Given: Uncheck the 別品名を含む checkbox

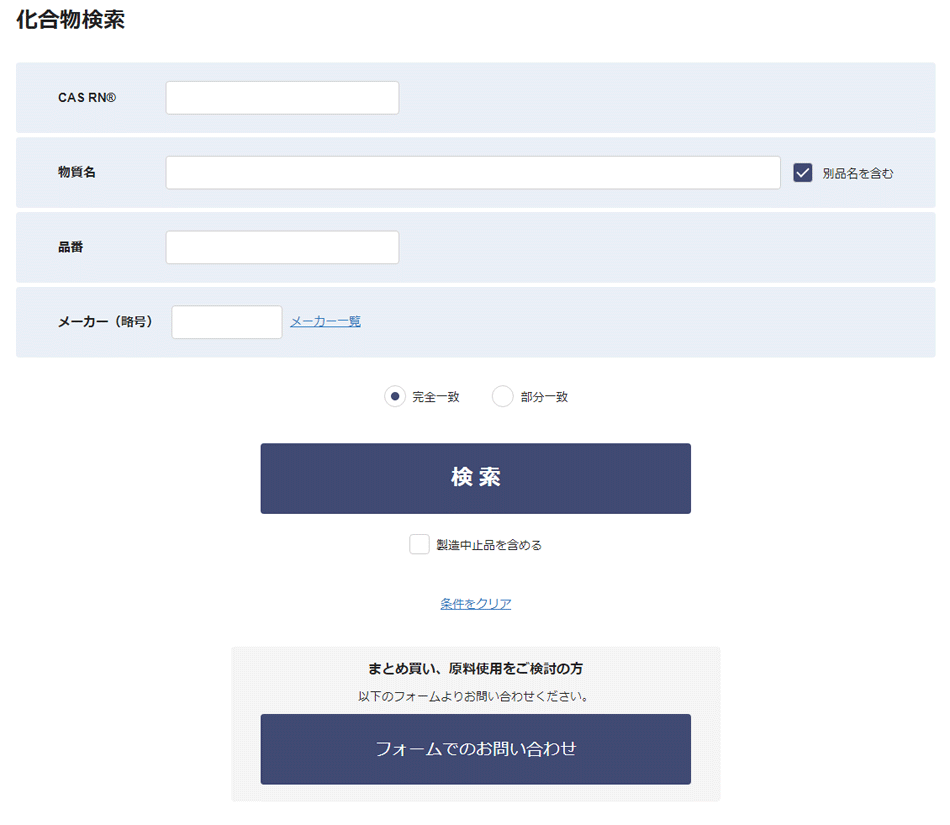Looking at the screenshot, I should click(x=803, y=173).
